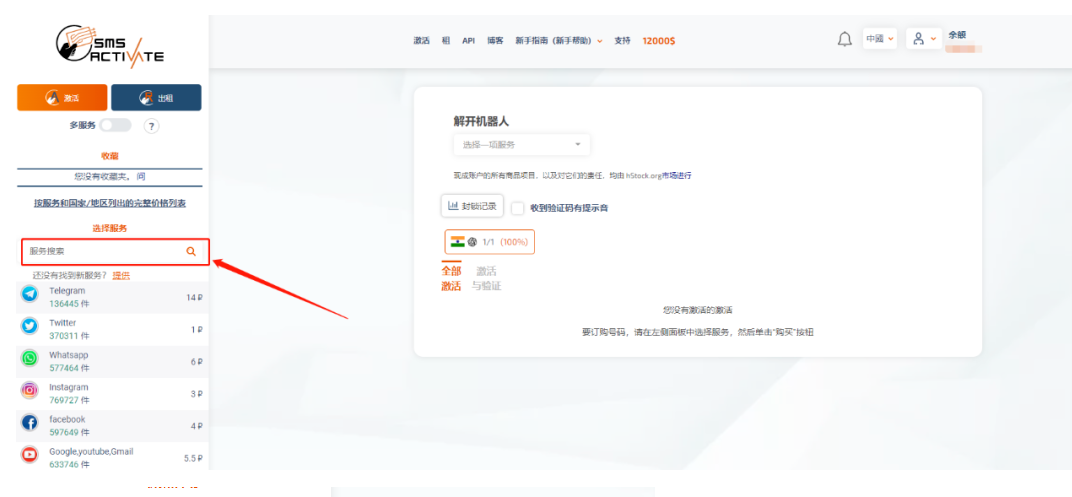Open the API menu item
The image size is (1072, 497).
tap(468, 41)
